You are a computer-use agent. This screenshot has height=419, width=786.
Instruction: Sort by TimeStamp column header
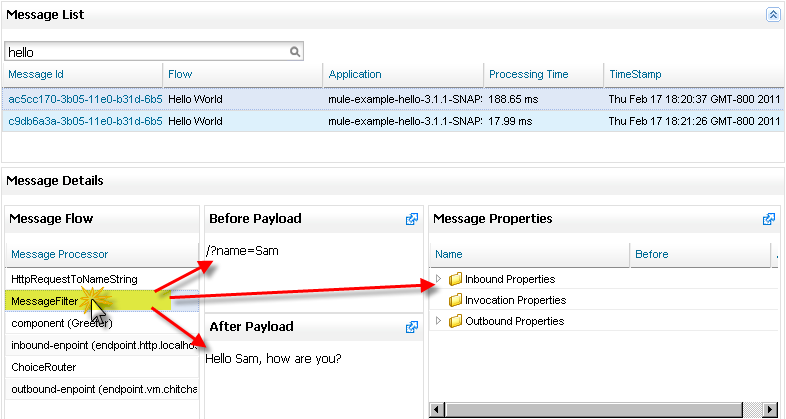(634, 74)
